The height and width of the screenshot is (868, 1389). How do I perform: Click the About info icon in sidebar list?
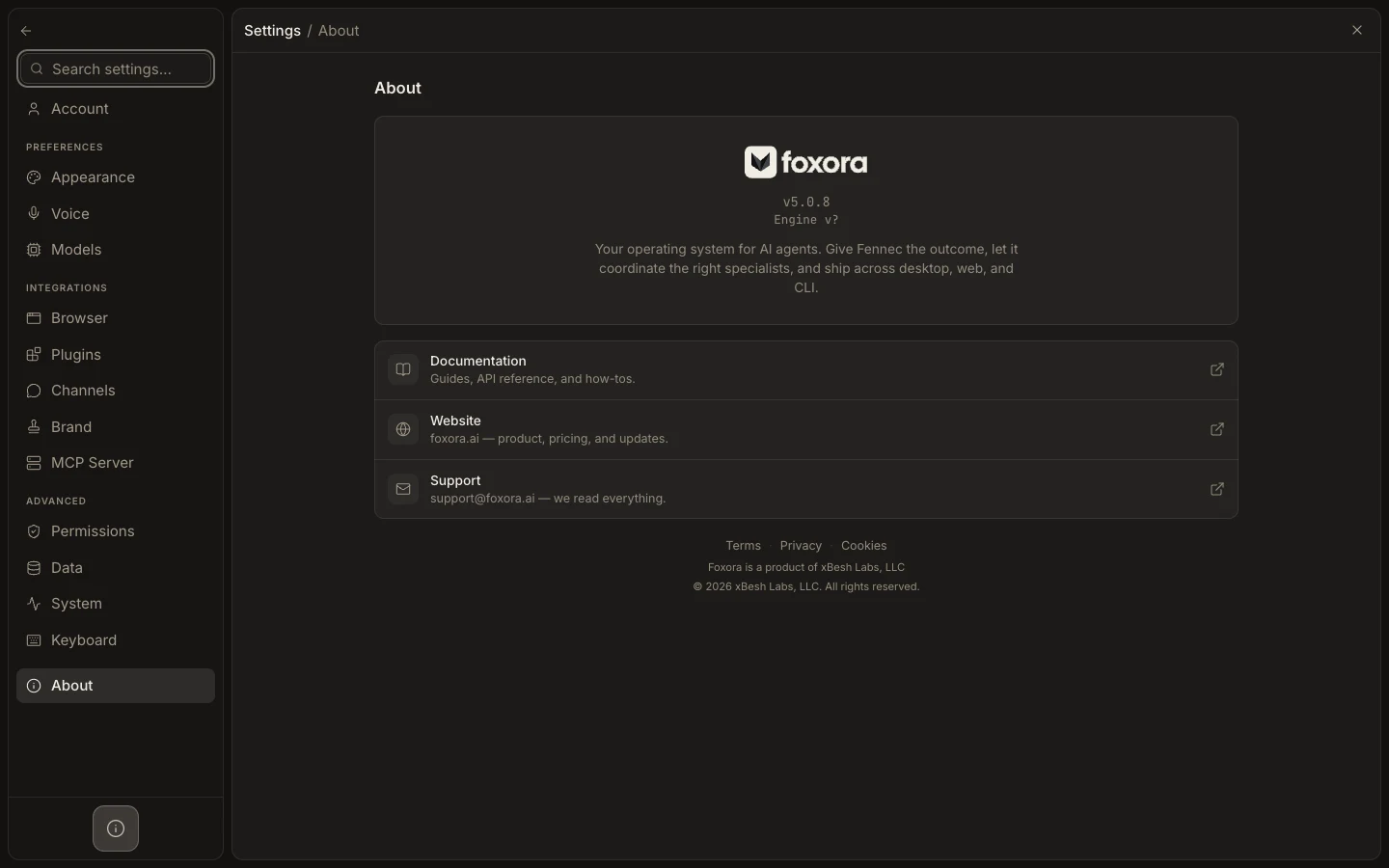tap(34, 686)
